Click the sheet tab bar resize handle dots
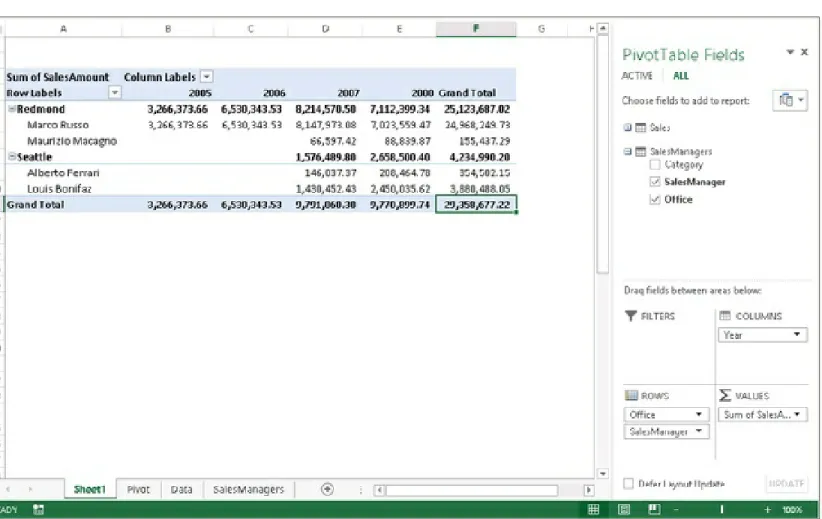Viewport: 822px width, 519px height. click(361, 490)
